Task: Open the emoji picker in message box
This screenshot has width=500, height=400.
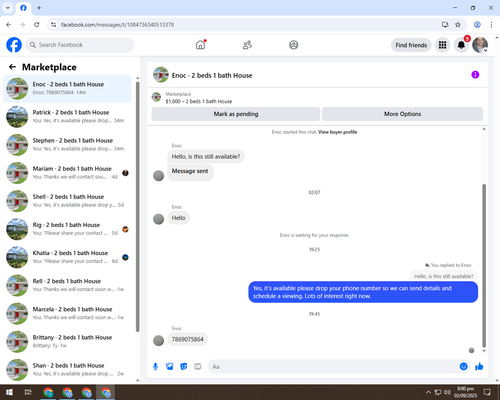Action: pyautogui.click(x=463, y=367)
